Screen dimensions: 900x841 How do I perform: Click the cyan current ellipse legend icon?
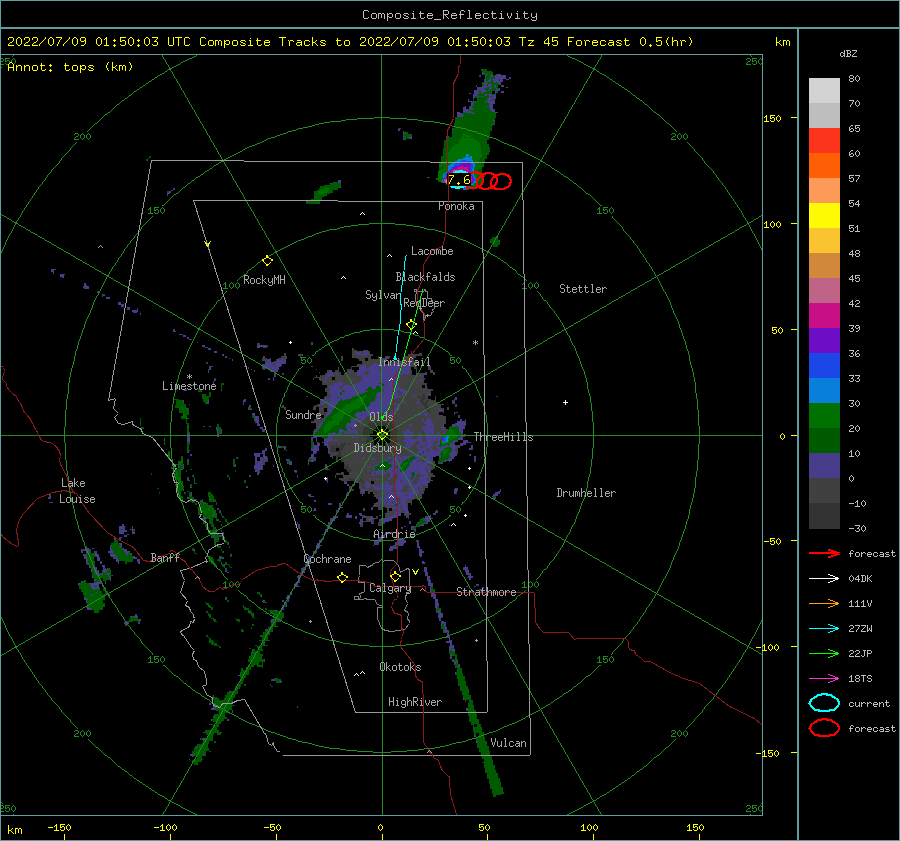pyautogui.click(x=824, y=703)
